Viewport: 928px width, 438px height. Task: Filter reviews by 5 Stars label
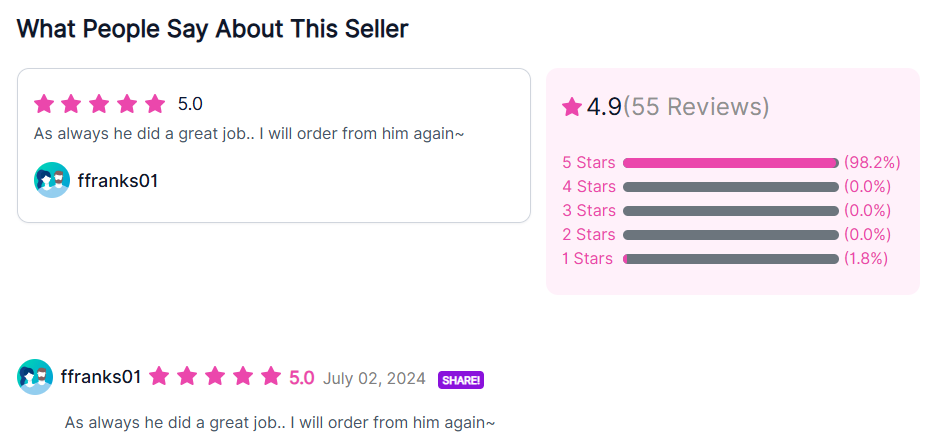point(589,163)
